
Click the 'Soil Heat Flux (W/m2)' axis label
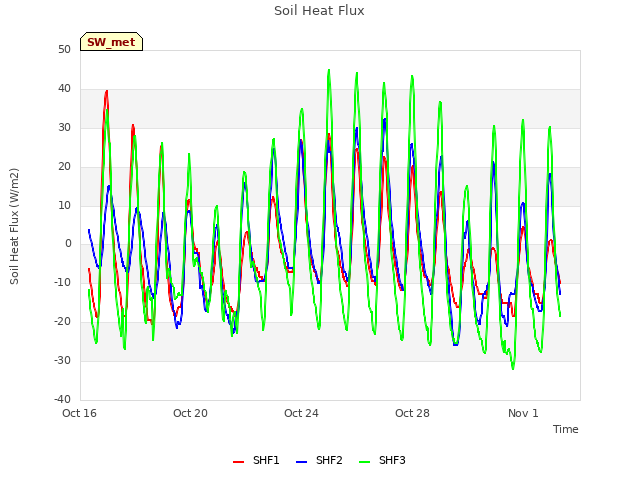pos(14,226)
